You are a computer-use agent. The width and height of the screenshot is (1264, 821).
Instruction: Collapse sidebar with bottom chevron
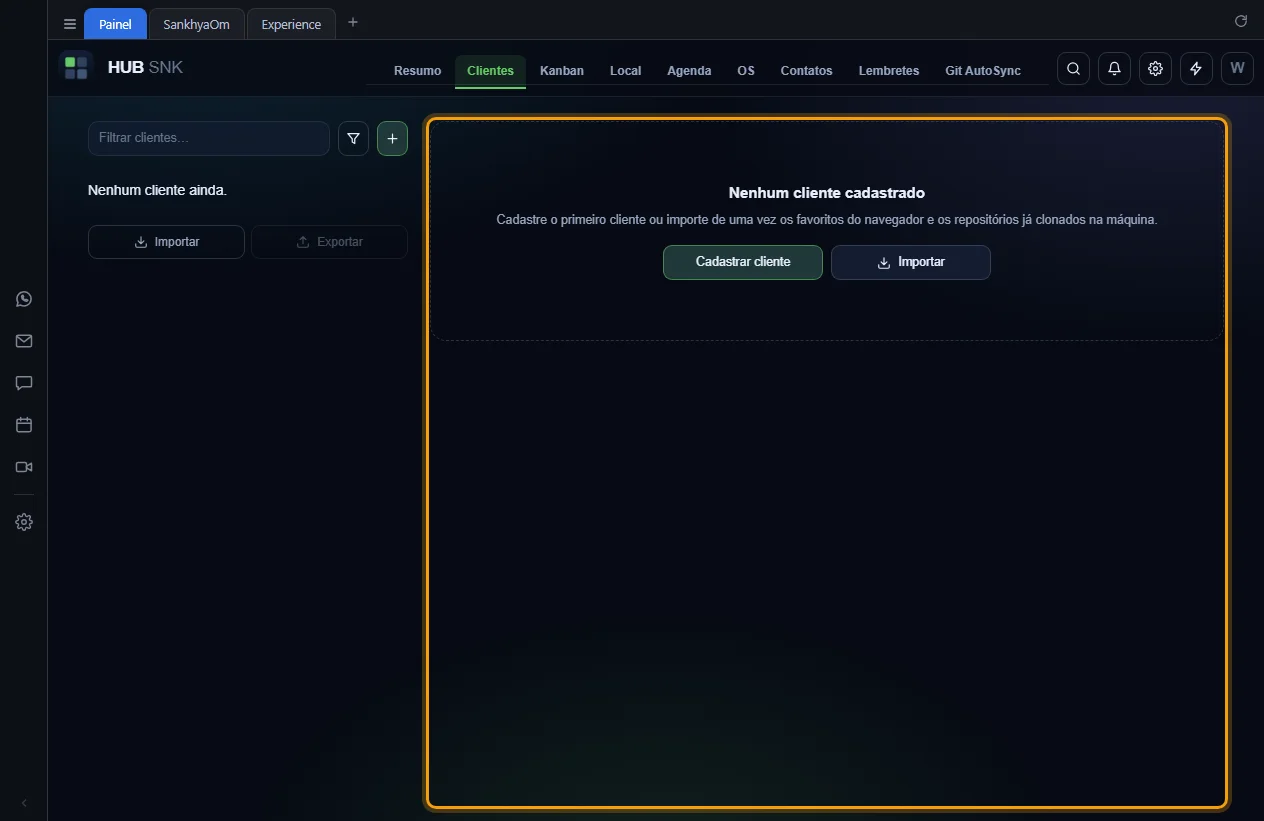click(x=24, y=803)
